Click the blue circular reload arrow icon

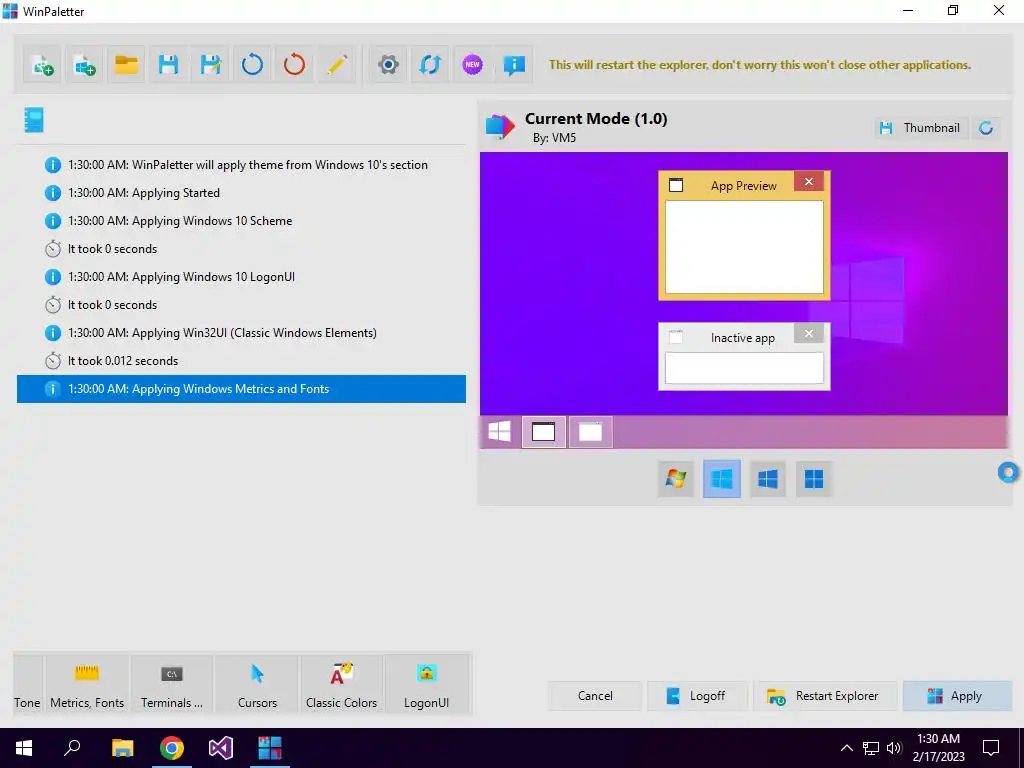point(252,65)
